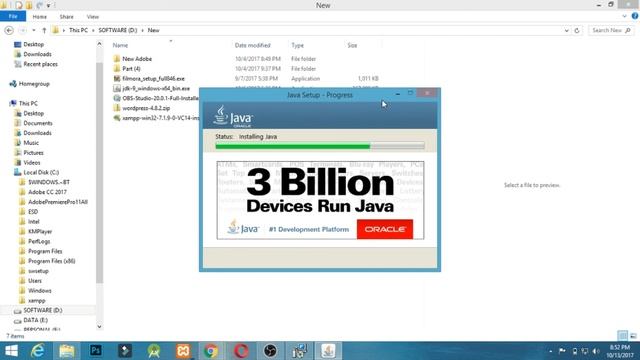Open XAMPP from the taskbar

[183, 351]
